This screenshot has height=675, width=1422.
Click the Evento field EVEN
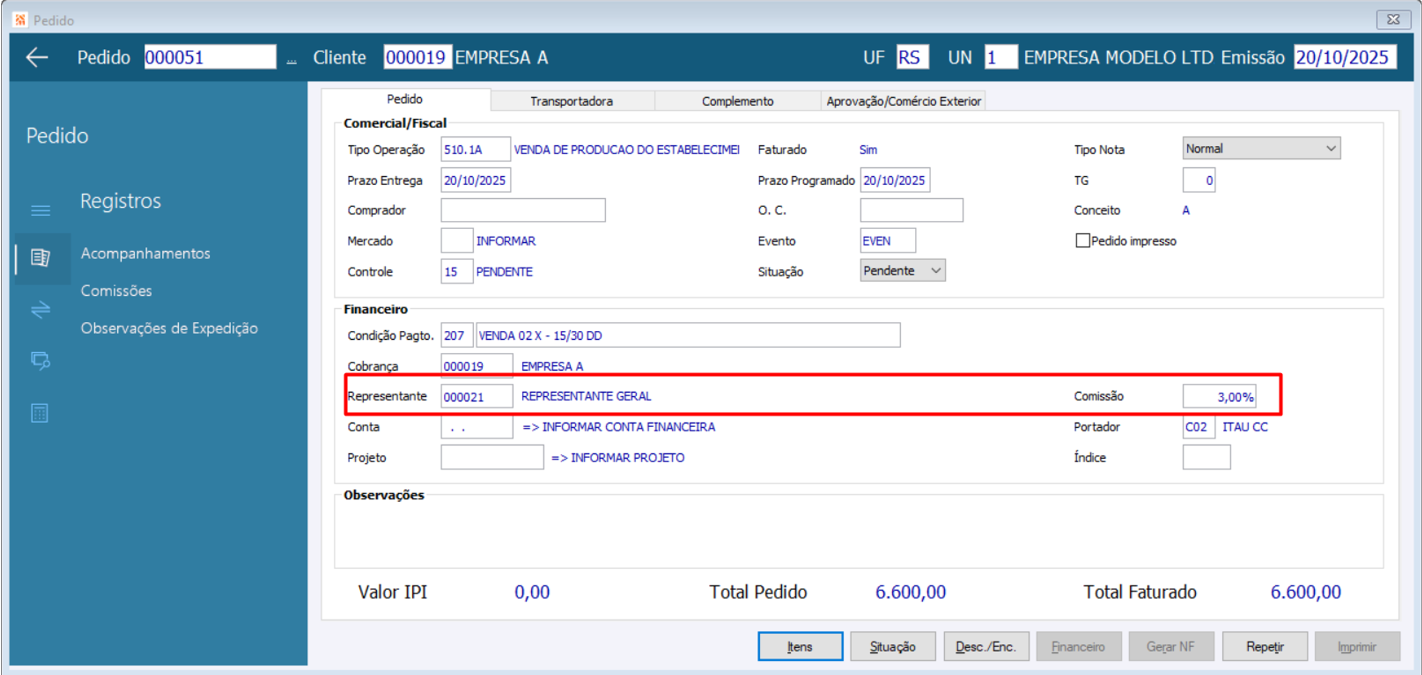(888, 241)
